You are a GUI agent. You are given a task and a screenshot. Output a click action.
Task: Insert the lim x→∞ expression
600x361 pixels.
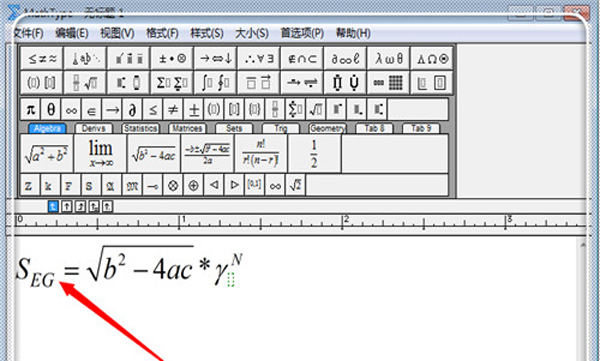point(100,153)
